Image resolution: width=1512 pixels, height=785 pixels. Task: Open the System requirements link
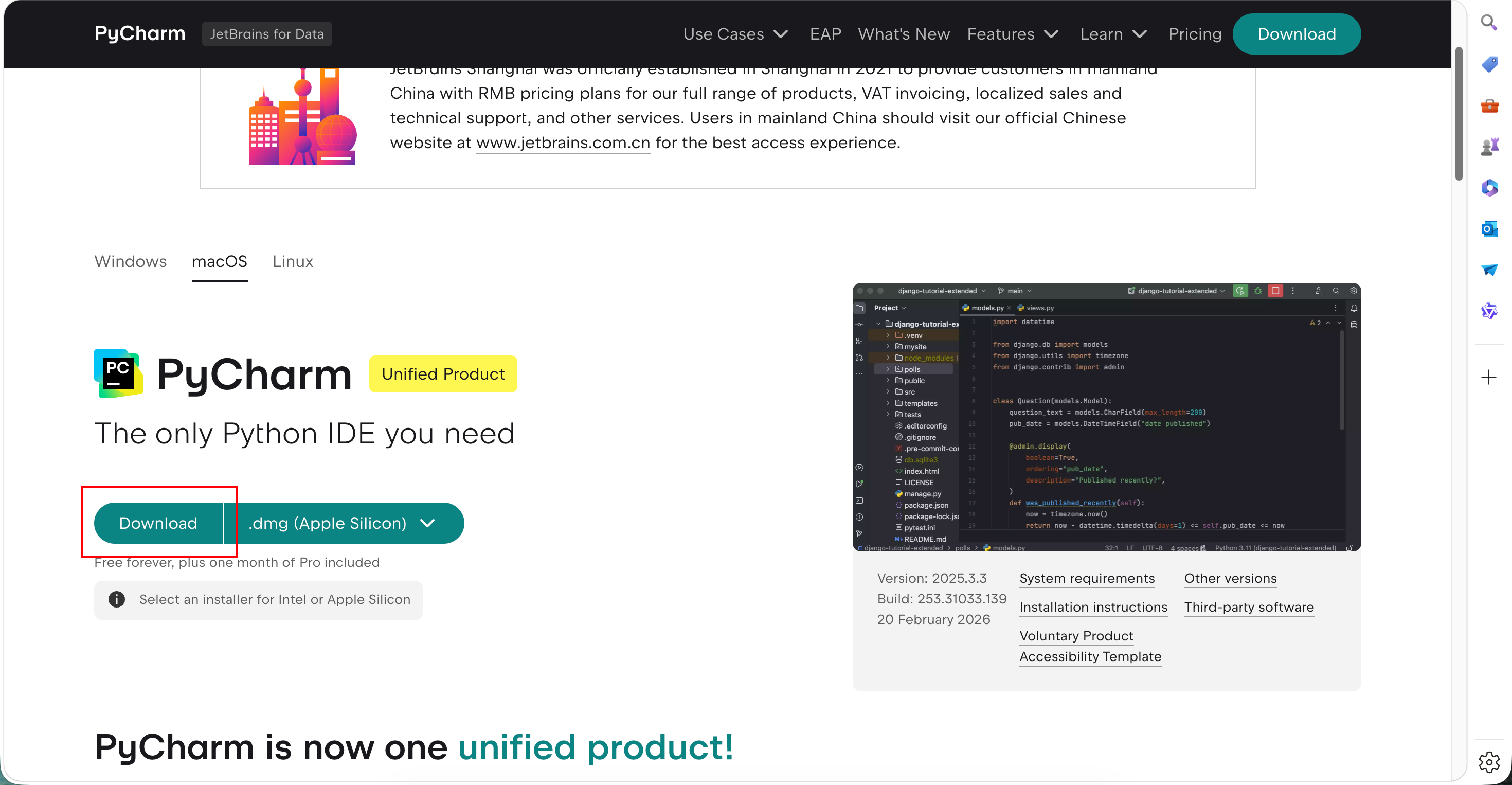coord(1087,578)
